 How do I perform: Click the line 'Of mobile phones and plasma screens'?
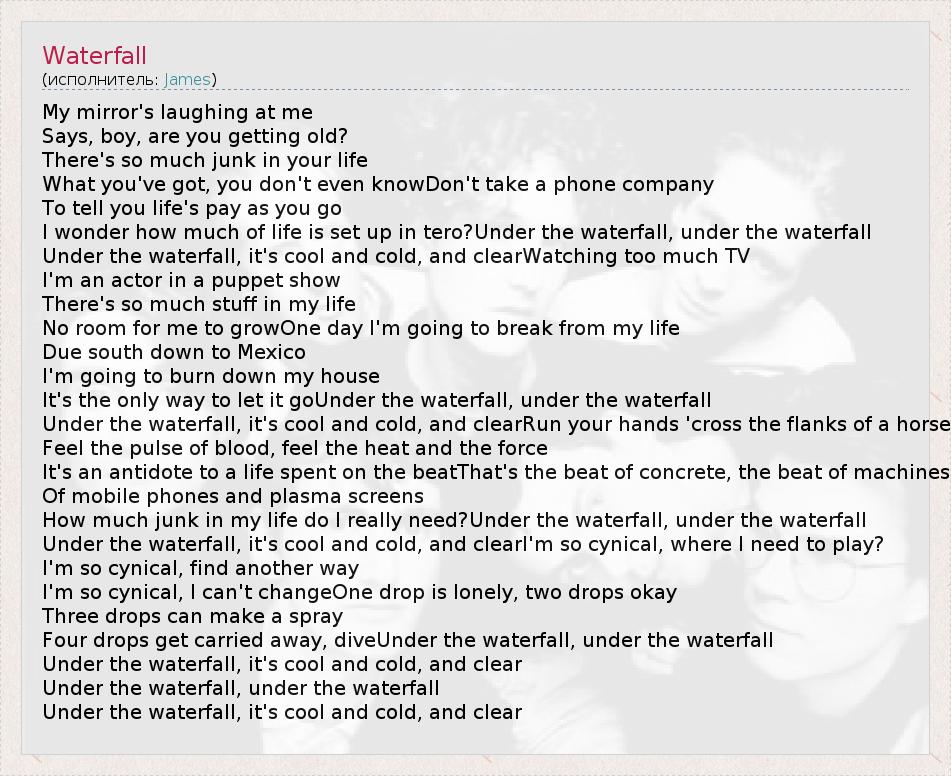point(233,496)
